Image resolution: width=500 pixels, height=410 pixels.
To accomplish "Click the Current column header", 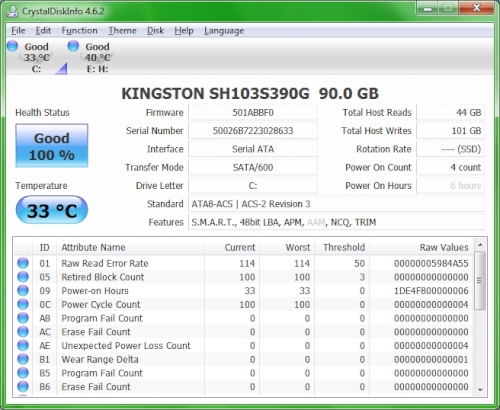I will 232,247.
